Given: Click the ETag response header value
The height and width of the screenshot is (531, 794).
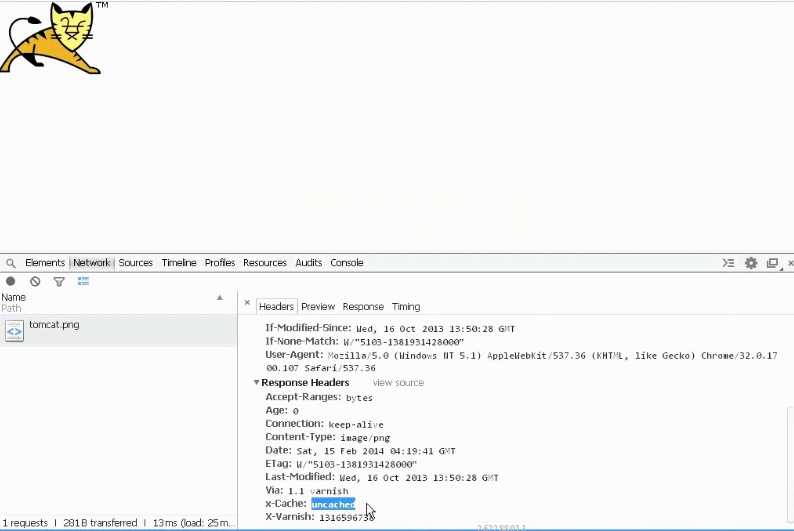Looking at the screenshot, I should click(356, 464).
